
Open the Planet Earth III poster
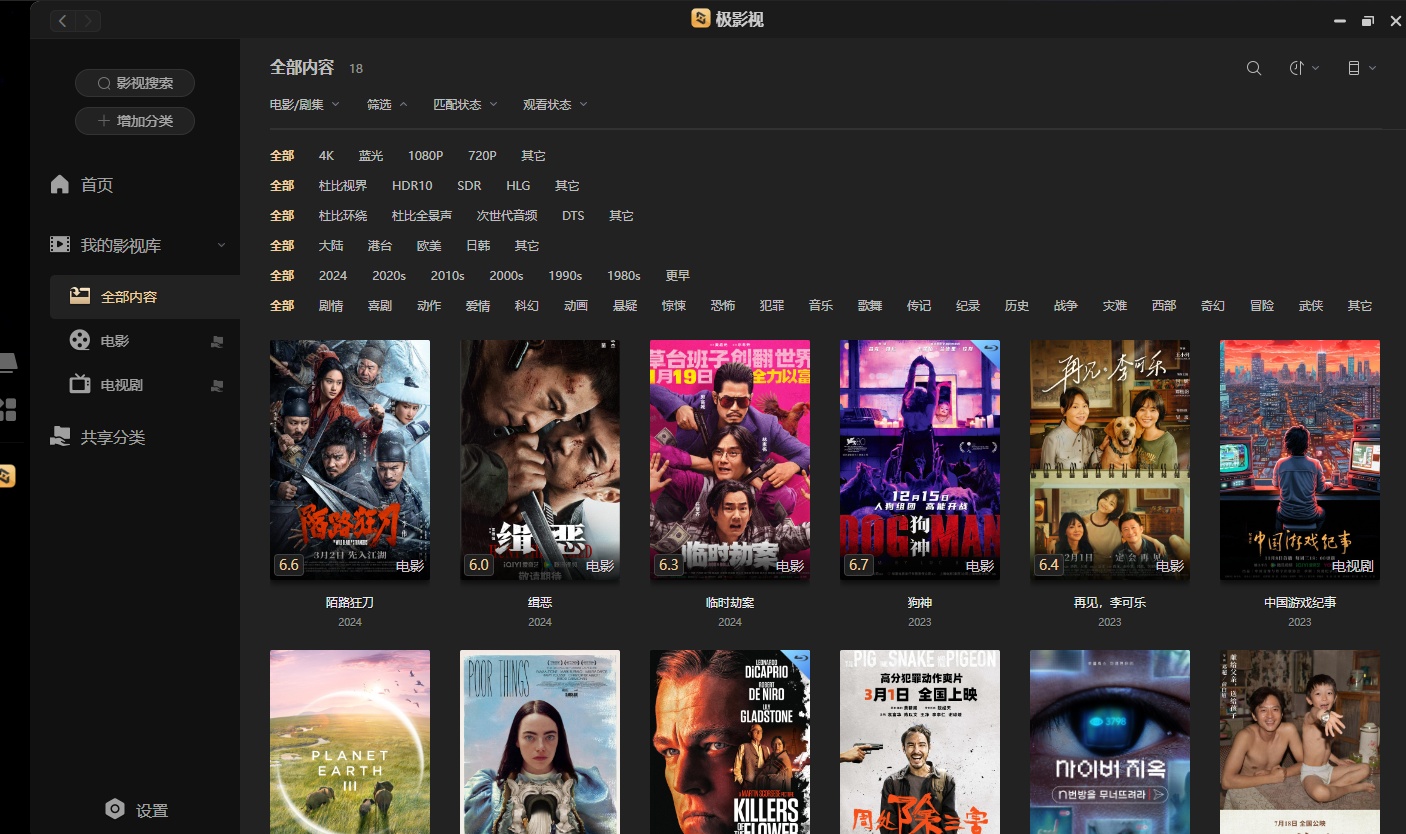[350, 742]
